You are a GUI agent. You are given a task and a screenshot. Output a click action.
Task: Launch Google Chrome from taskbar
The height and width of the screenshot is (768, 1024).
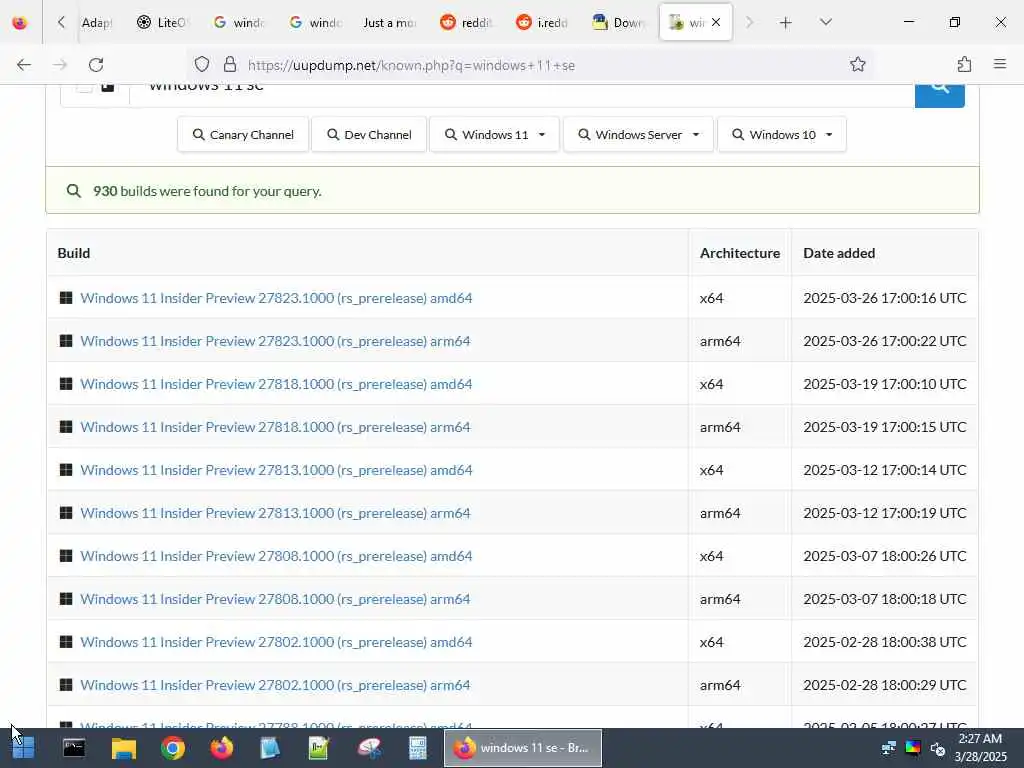point(173,748)
